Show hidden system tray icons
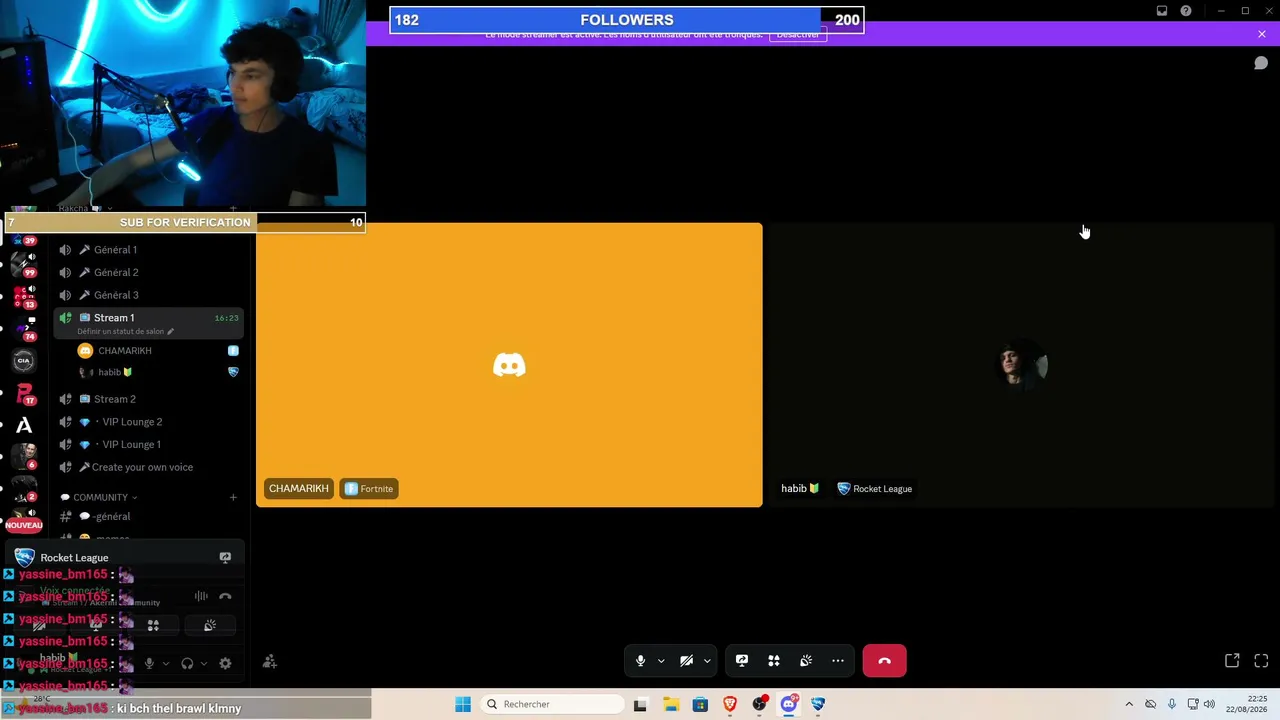 coord(1129,704)
